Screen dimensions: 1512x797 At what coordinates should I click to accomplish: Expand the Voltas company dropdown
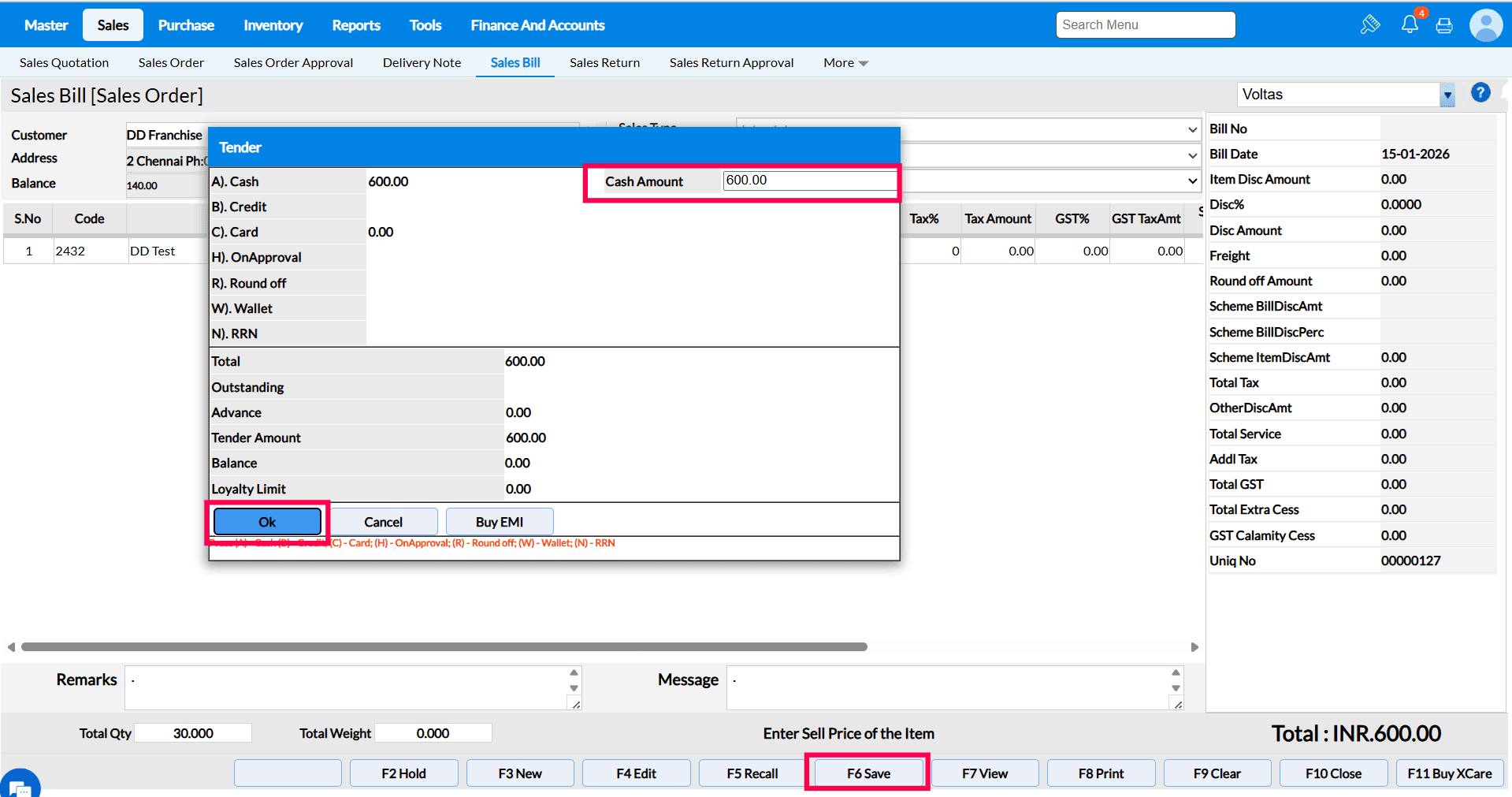(1447, 95)
